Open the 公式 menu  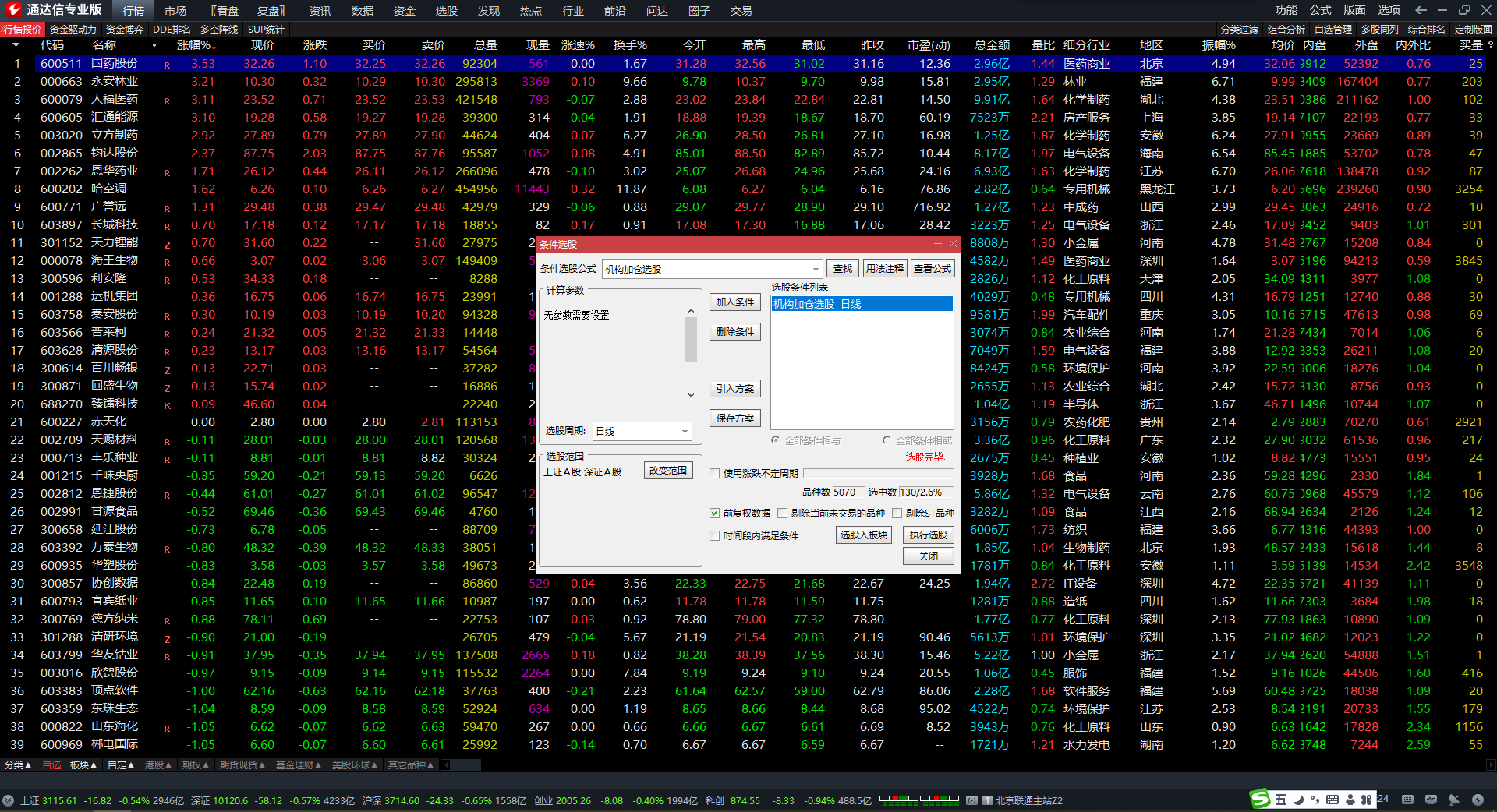[1320, 10]
